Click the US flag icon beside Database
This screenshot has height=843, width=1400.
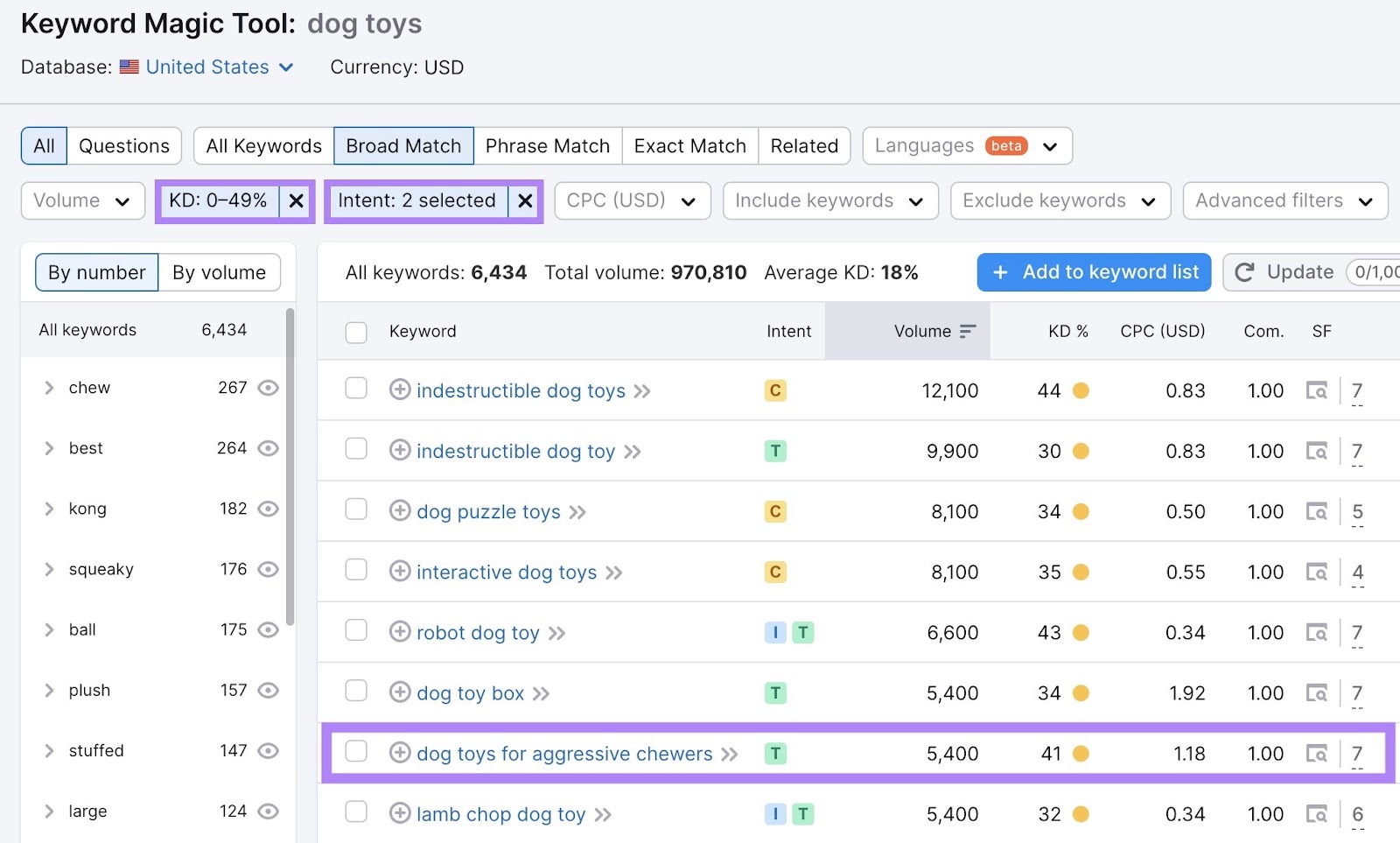click(x=128, y=67)
